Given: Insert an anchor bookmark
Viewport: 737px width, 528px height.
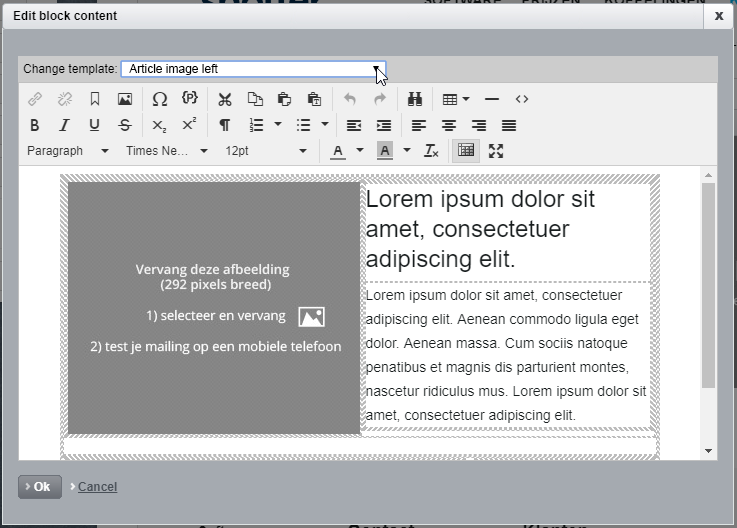Looking at the screenshot, I should [x=94, y=99].
